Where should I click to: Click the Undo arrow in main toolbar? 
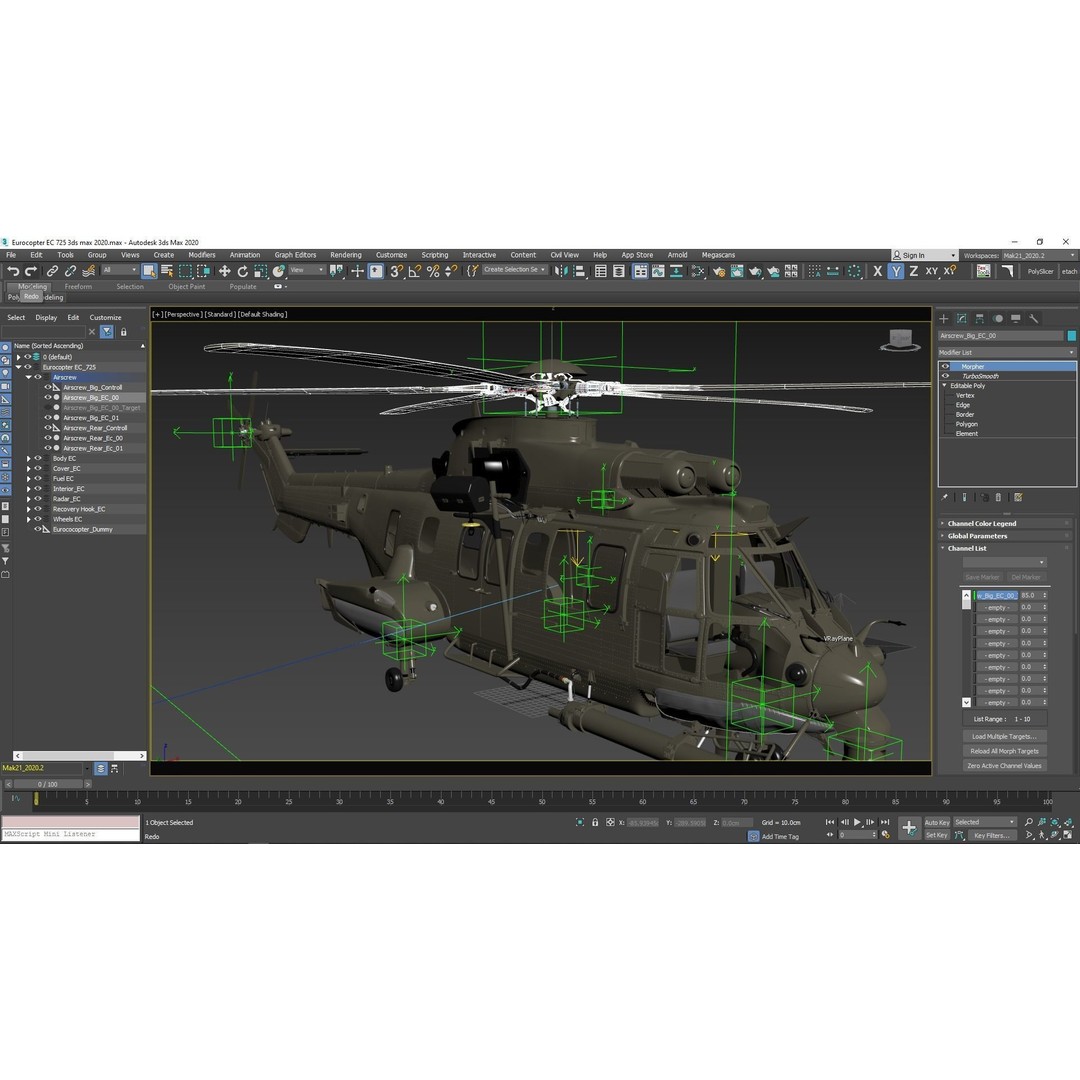[x=13, y=271]
